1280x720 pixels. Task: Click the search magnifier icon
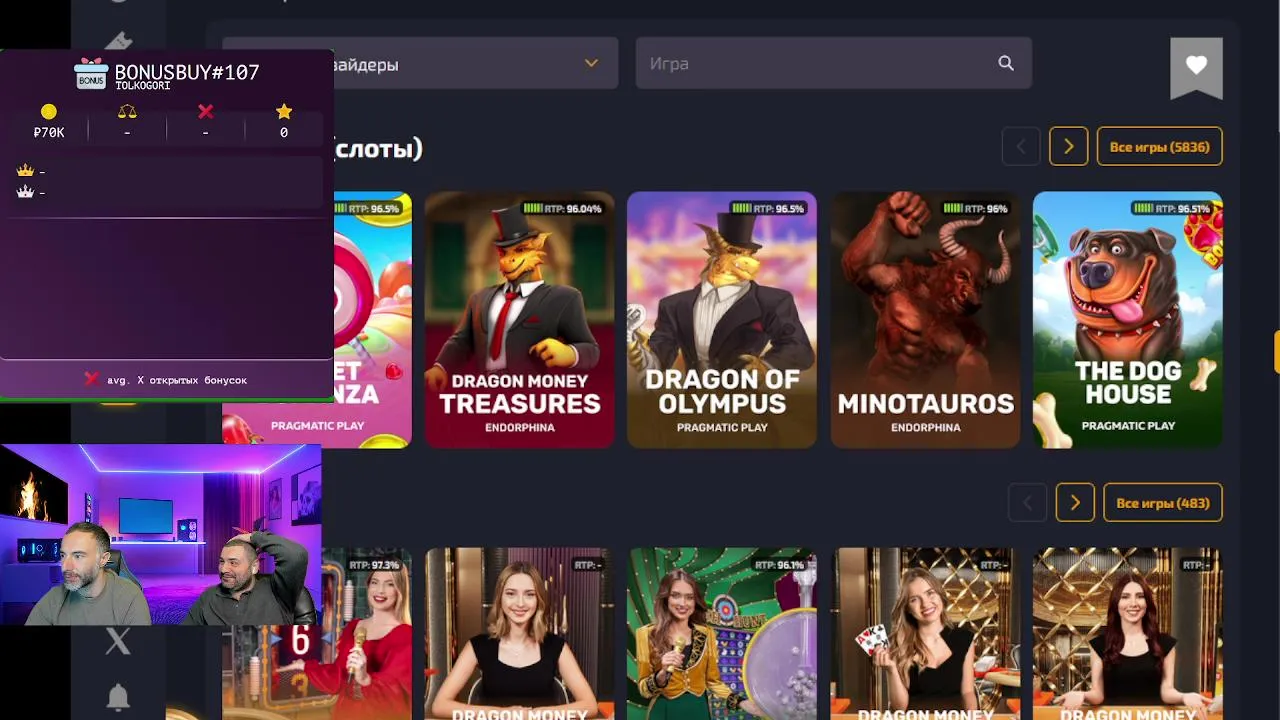(1006, 63)
